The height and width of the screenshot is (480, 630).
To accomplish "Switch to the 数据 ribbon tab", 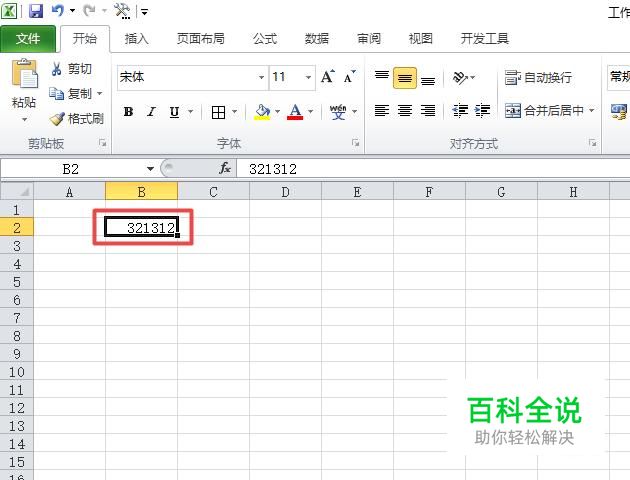I will pyautogui.click(x=317, y=39).
